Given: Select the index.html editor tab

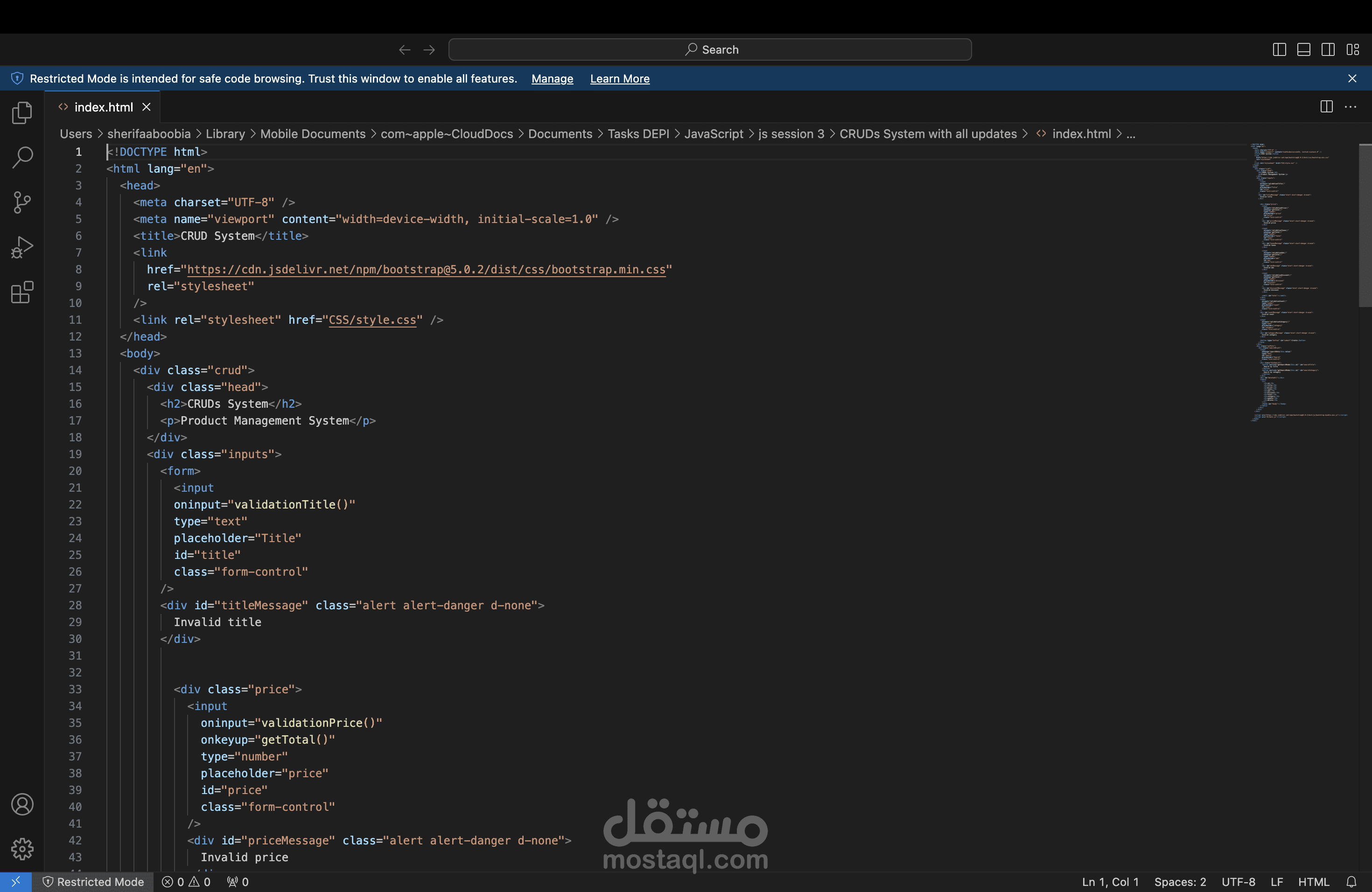Looking at the screenshot, I should (x=103, y=107).
